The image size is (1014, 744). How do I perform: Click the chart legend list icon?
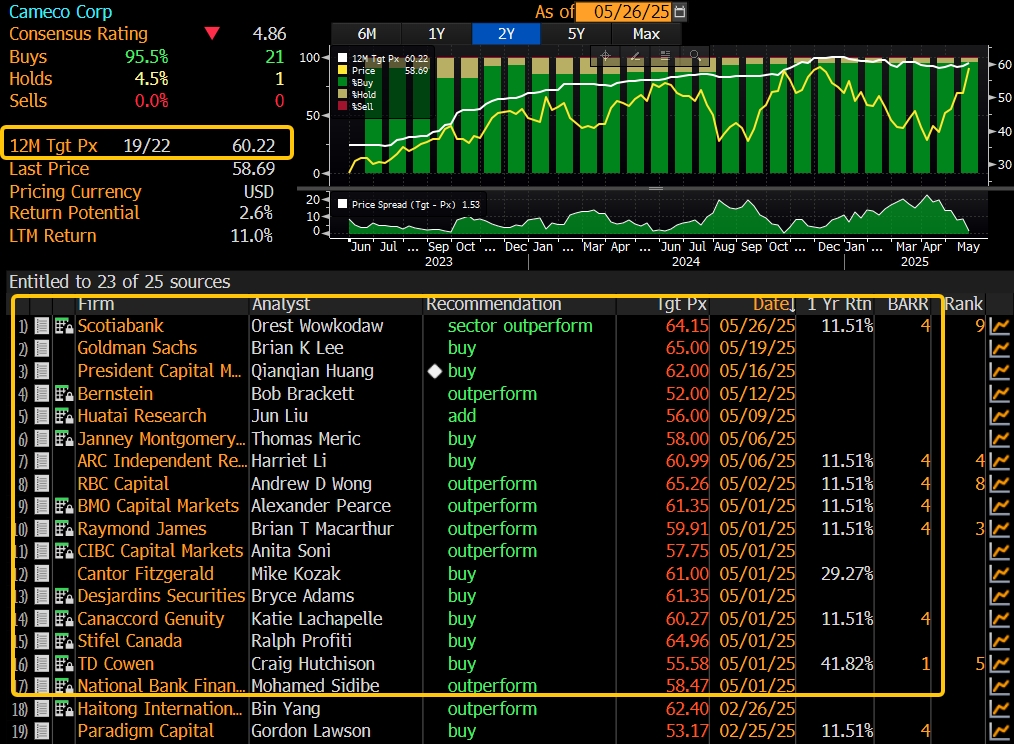665,56
